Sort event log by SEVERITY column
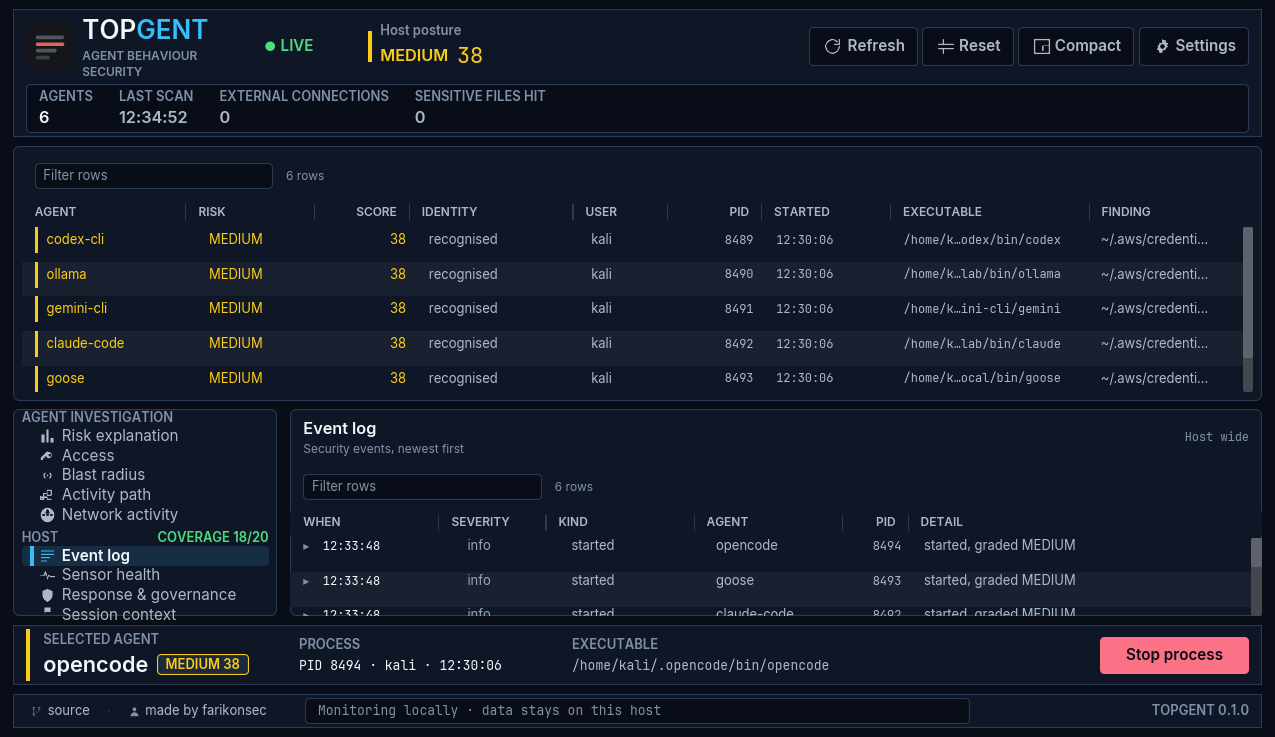Image resolution: width=1275 pixels, height=737 pixels. (480, 522)
